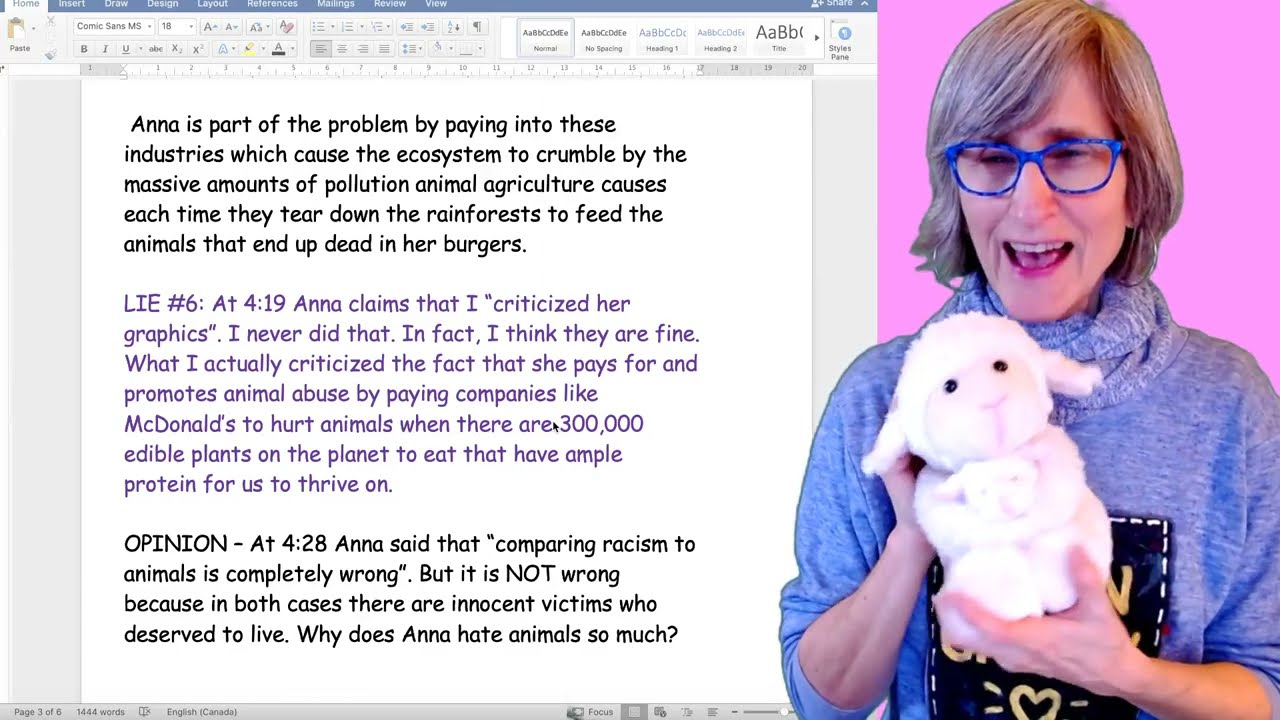Viewport: 1280px width, 720px height.
Task: Apply the No Spacing style
Action: click(603, 38)
